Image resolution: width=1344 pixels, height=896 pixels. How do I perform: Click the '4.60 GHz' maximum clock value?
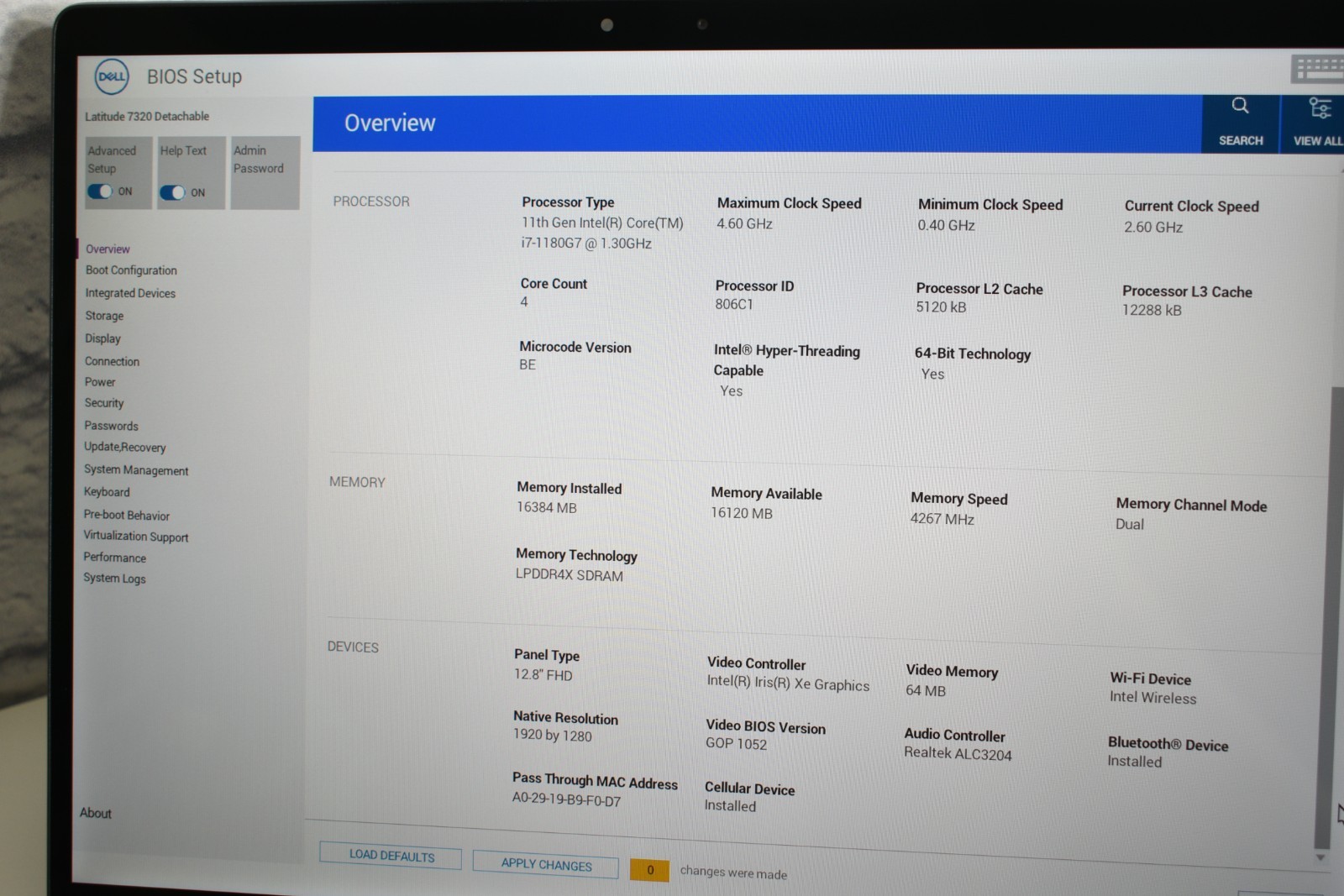pos(744,224)
